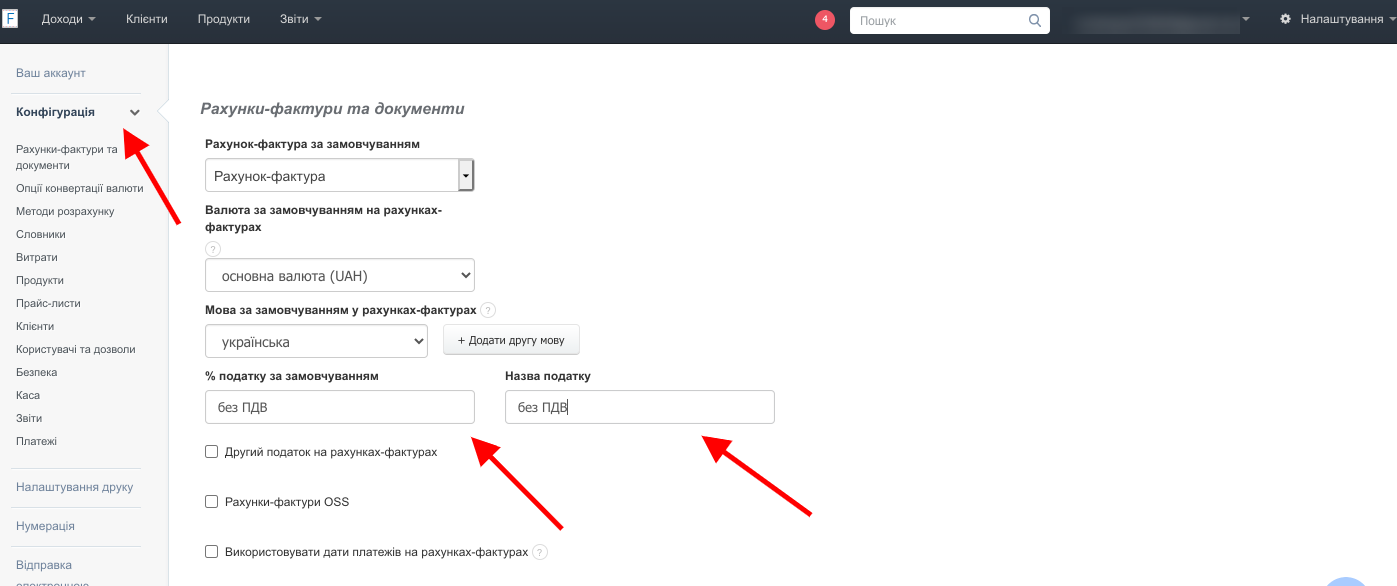This screenshot has width=1397, height=586.
Task: Open the Рахунок-фактура default document dropdown
Action: (340, 176)
